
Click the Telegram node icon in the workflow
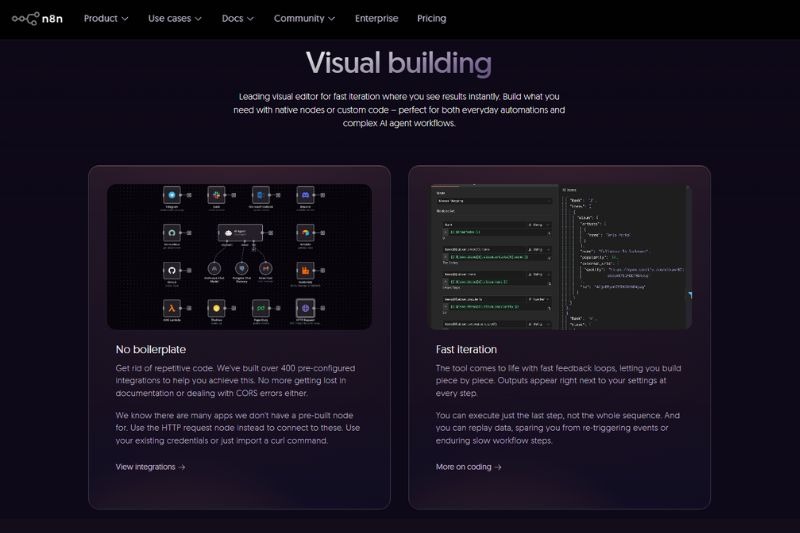[173, 194]
